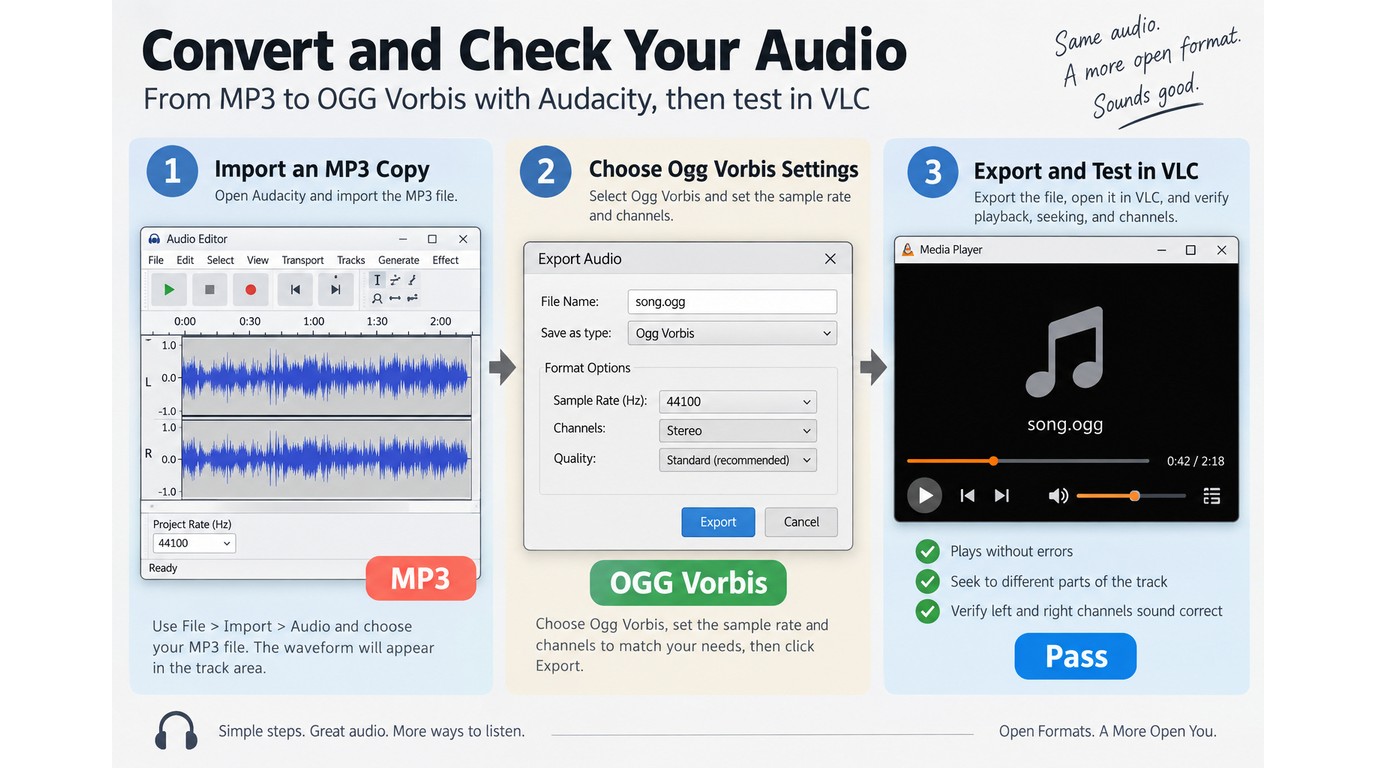Click the music note artwork in Media Player
This screenshot has width=1376, height=768.
pyautogui.click(x=1065, y=352)
